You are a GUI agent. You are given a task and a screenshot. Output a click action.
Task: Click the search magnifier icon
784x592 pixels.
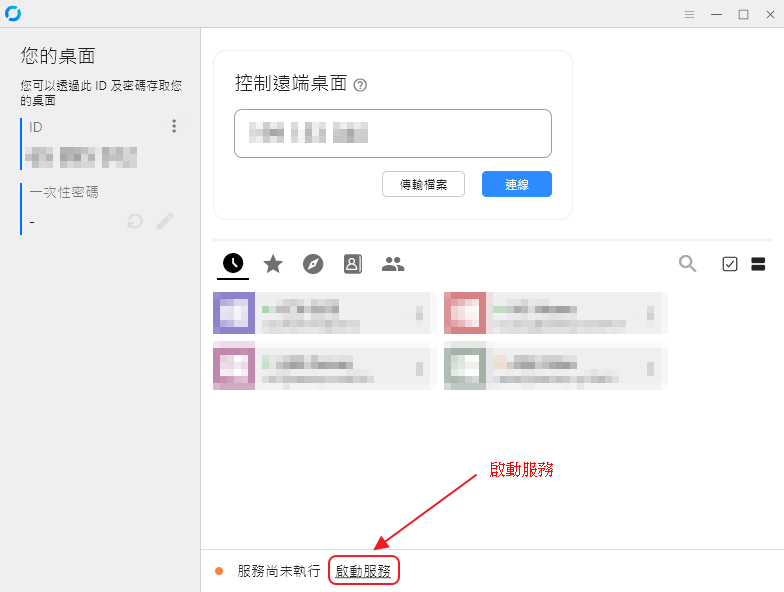tap(688, 264)
